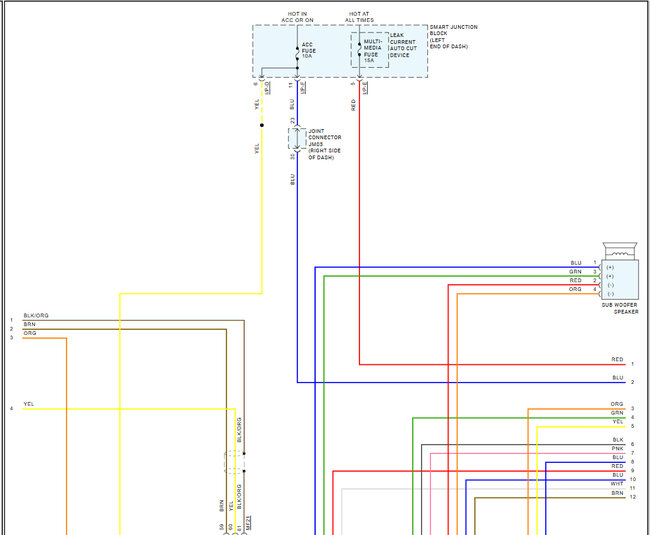Click the 'MF21' connector reference
Viewport: 650px width, 535px height.
coord(248,523)
